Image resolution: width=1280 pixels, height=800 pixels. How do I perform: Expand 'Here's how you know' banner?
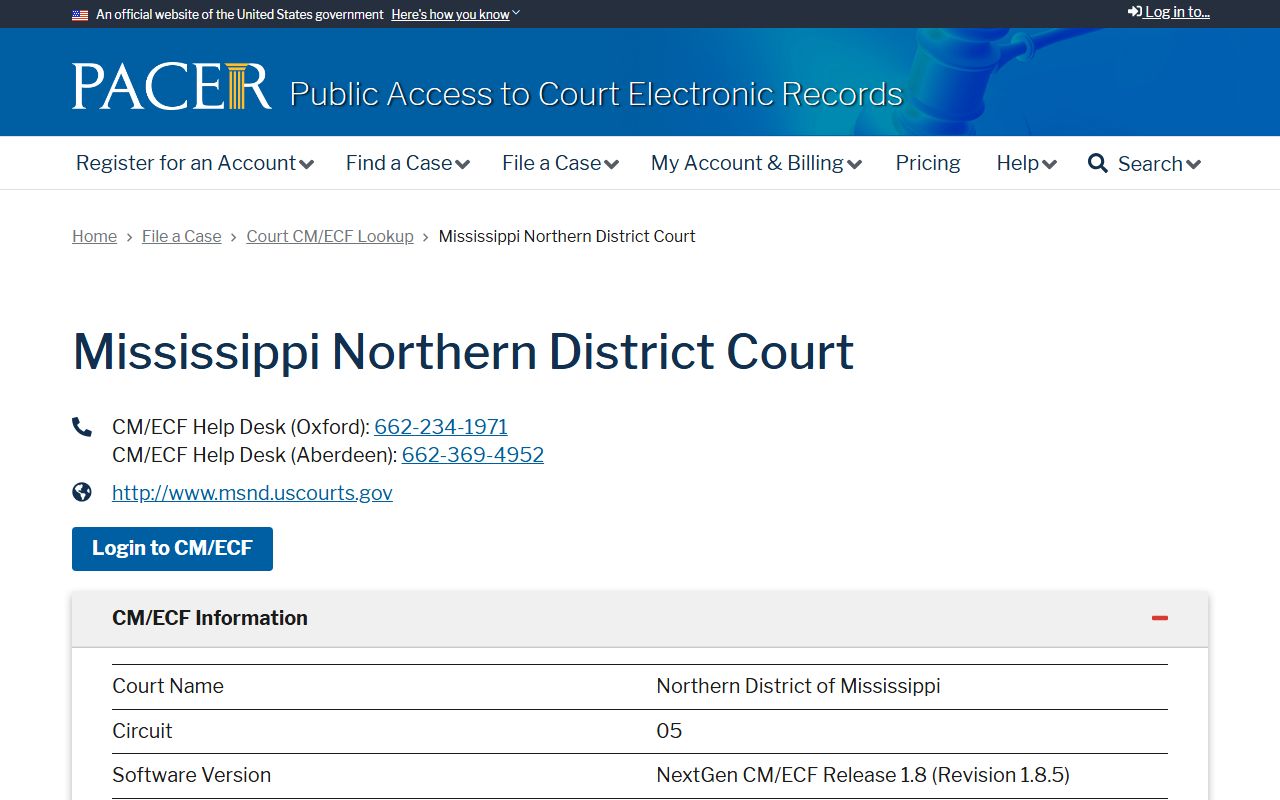456,15
